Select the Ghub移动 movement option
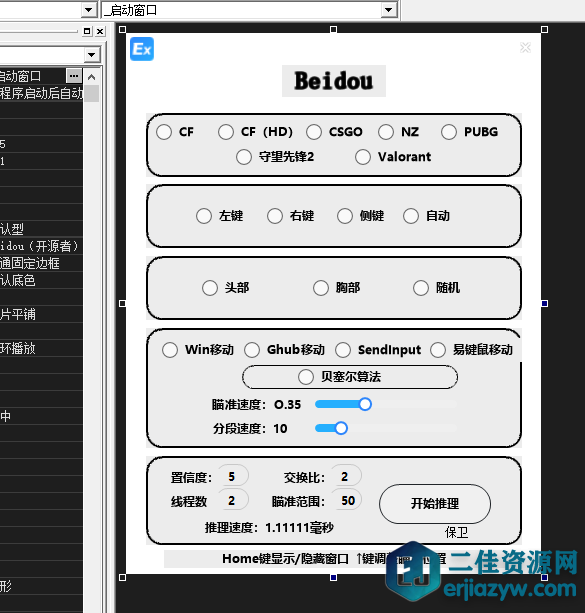 click(252, 350)
